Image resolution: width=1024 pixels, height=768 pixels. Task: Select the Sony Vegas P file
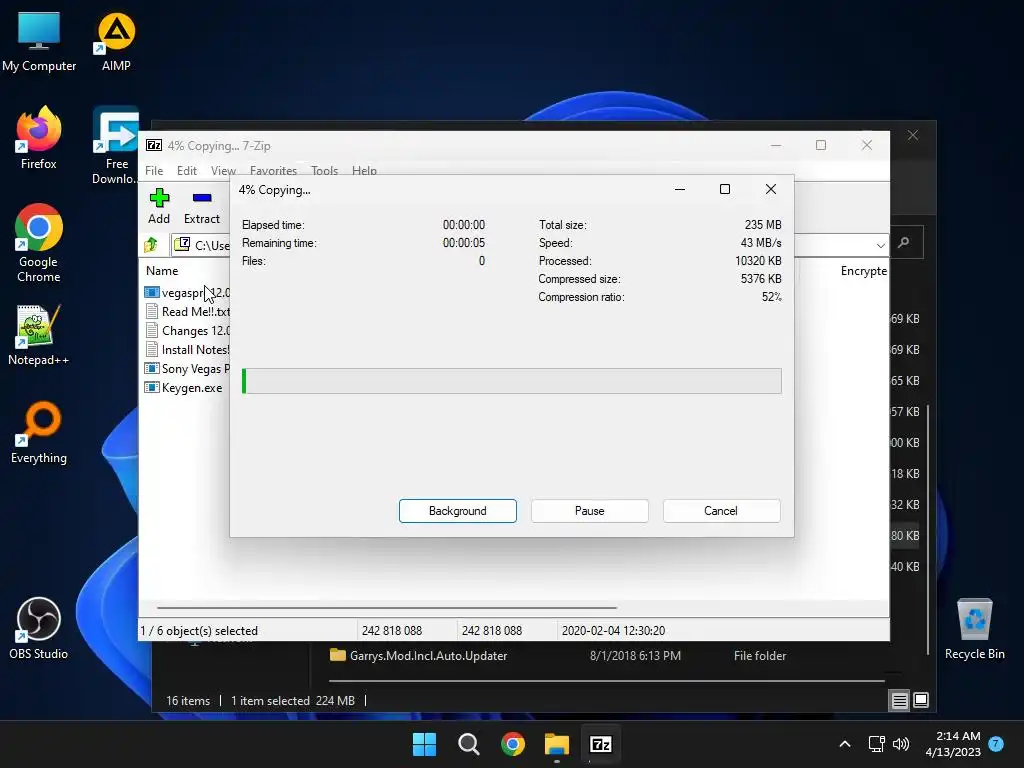pos(187,368)
